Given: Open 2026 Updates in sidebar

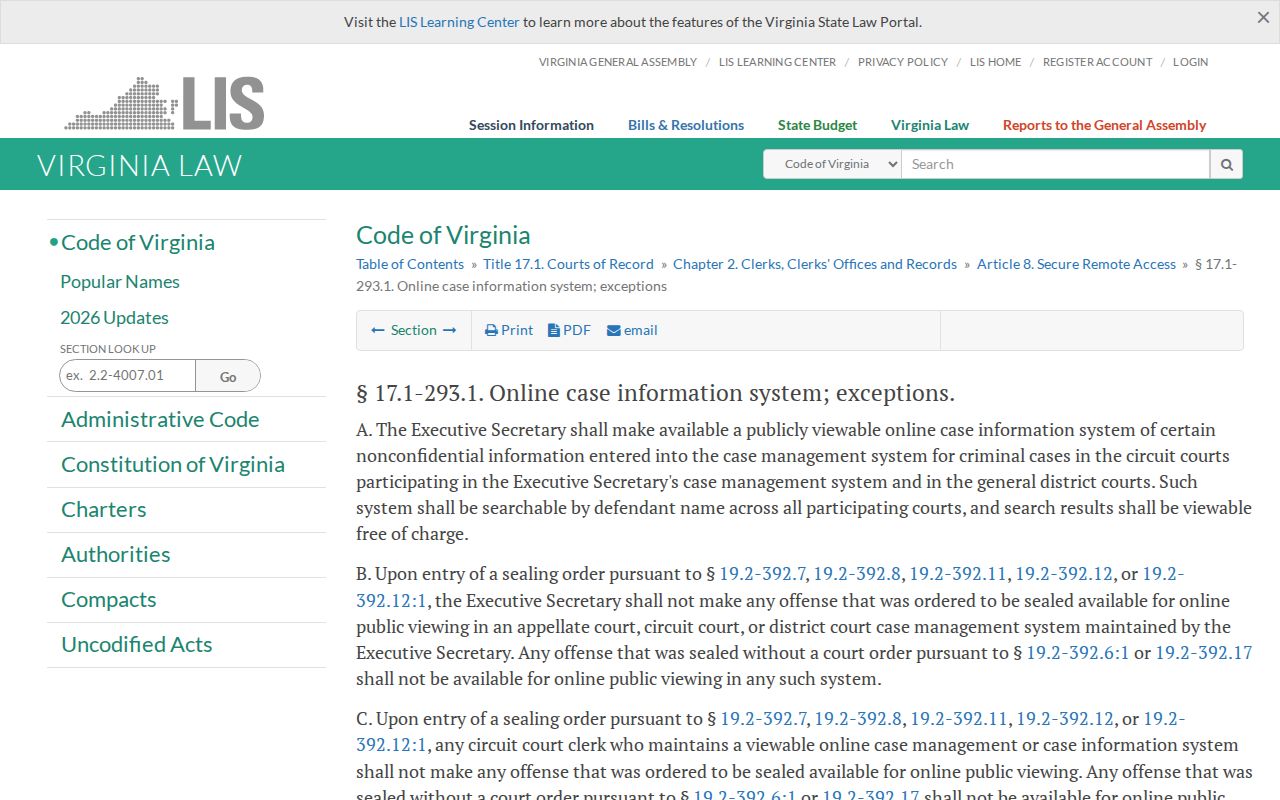Looking at the screenshot, I should pos(114,318).
